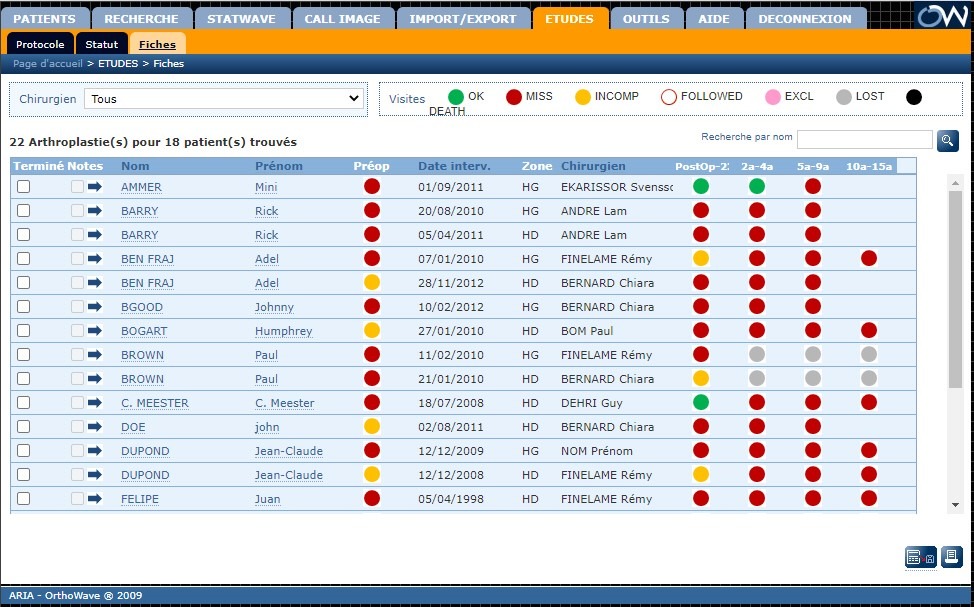
Task: Sort by Date interv. column header
Action: click(x=454, y=166)
